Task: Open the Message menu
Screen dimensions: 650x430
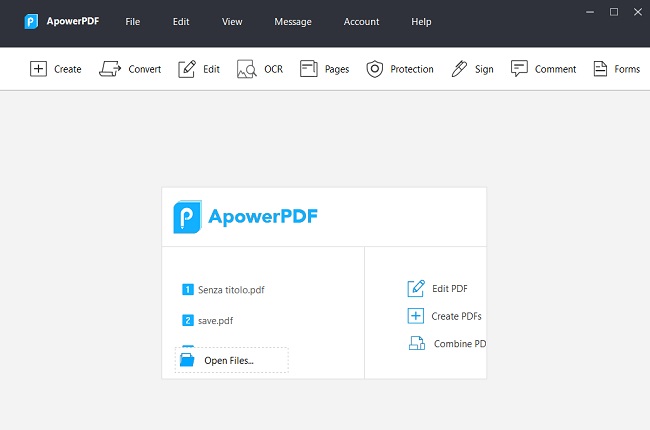Action: 293,22
